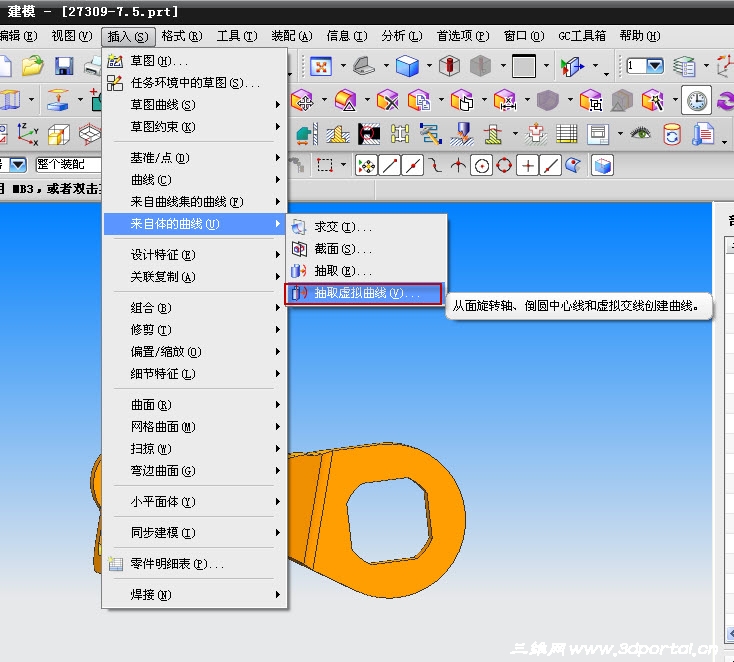Choose 抽取虚拟曲线(V)... in the submenu
The image size is (734, 662).
[363, 294]
